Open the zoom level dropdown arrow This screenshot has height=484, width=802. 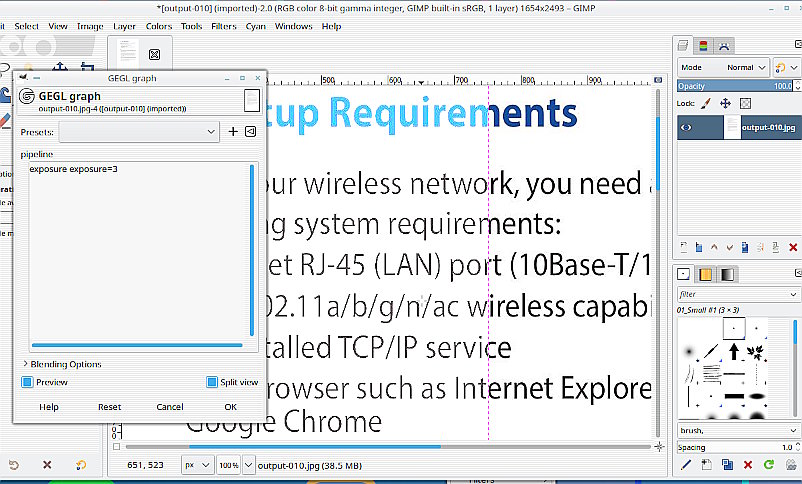click(248, 465)
